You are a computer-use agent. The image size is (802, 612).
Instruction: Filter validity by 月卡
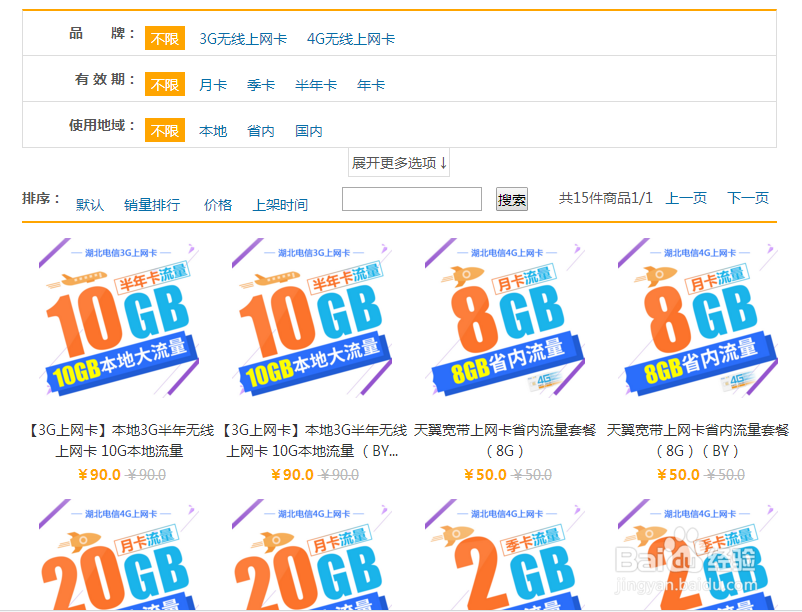coord(213,85)
